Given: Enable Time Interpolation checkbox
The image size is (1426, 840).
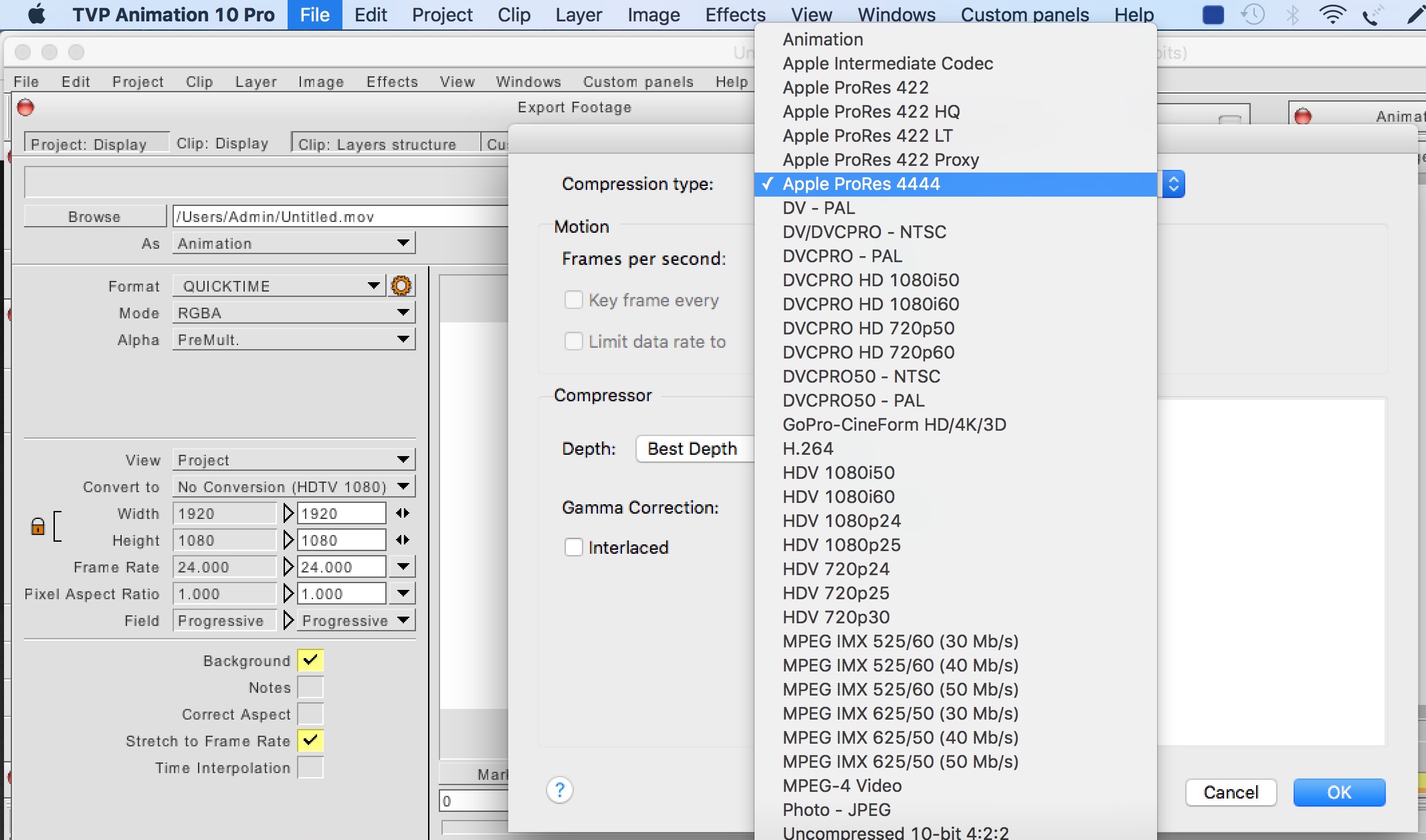Looking at the screenshot, I should [x=310, y=767].
